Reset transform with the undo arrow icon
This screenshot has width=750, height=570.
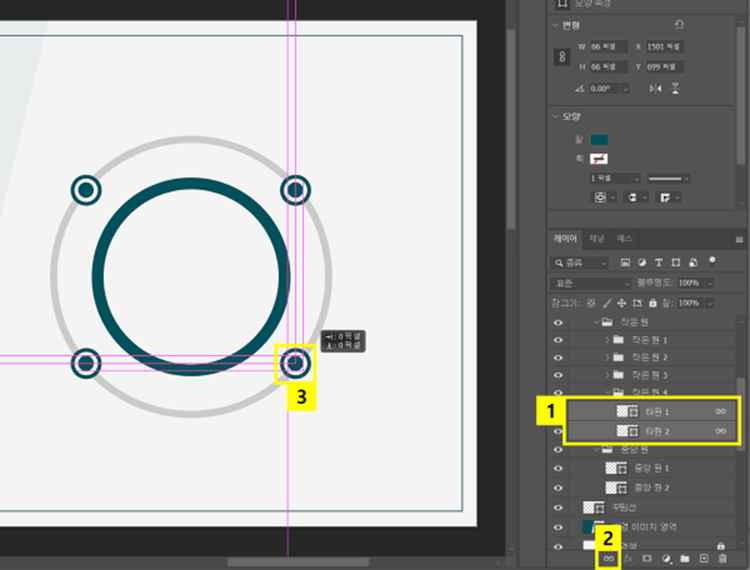[x=679, y=24]
